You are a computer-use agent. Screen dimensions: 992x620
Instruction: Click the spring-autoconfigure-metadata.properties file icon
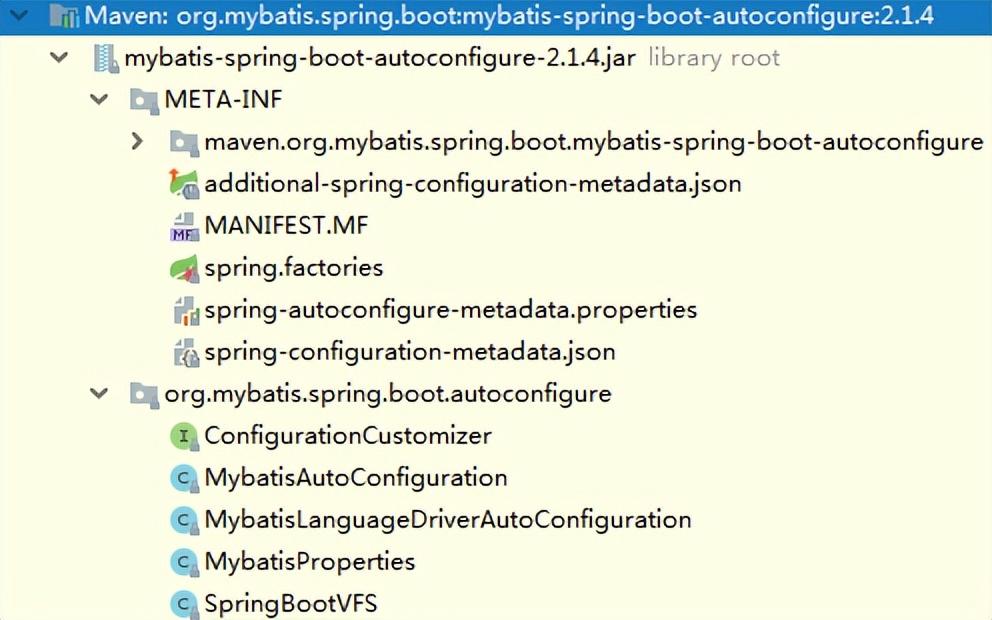pyautogui.click(x=186, y=311)
